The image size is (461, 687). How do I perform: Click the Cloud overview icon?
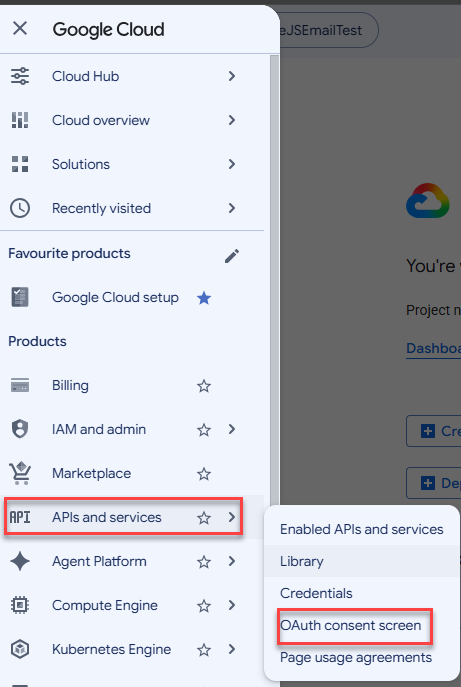[20, 120]
